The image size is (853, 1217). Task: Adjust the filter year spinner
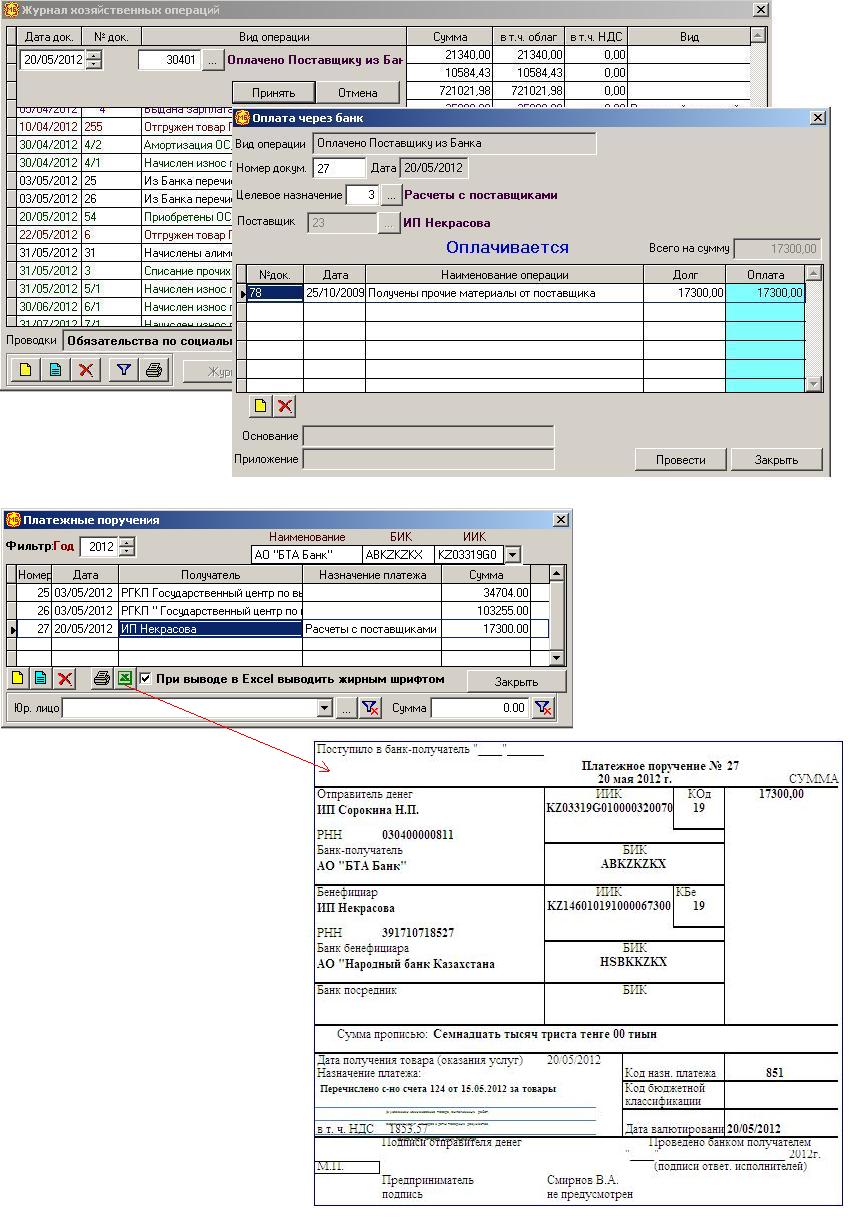[x=126, y=547]
